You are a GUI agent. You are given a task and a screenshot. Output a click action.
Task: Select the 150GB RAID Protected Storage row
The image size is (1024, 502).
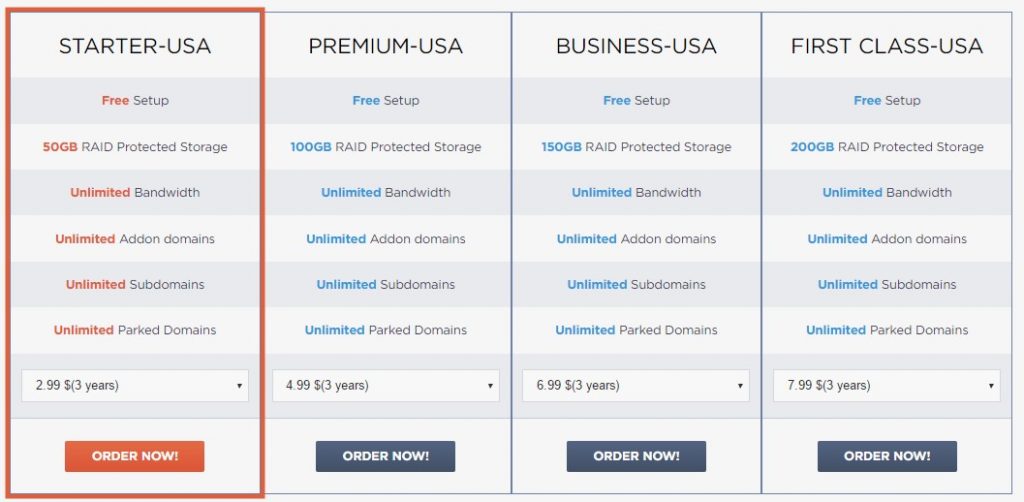tap(636, 147)
